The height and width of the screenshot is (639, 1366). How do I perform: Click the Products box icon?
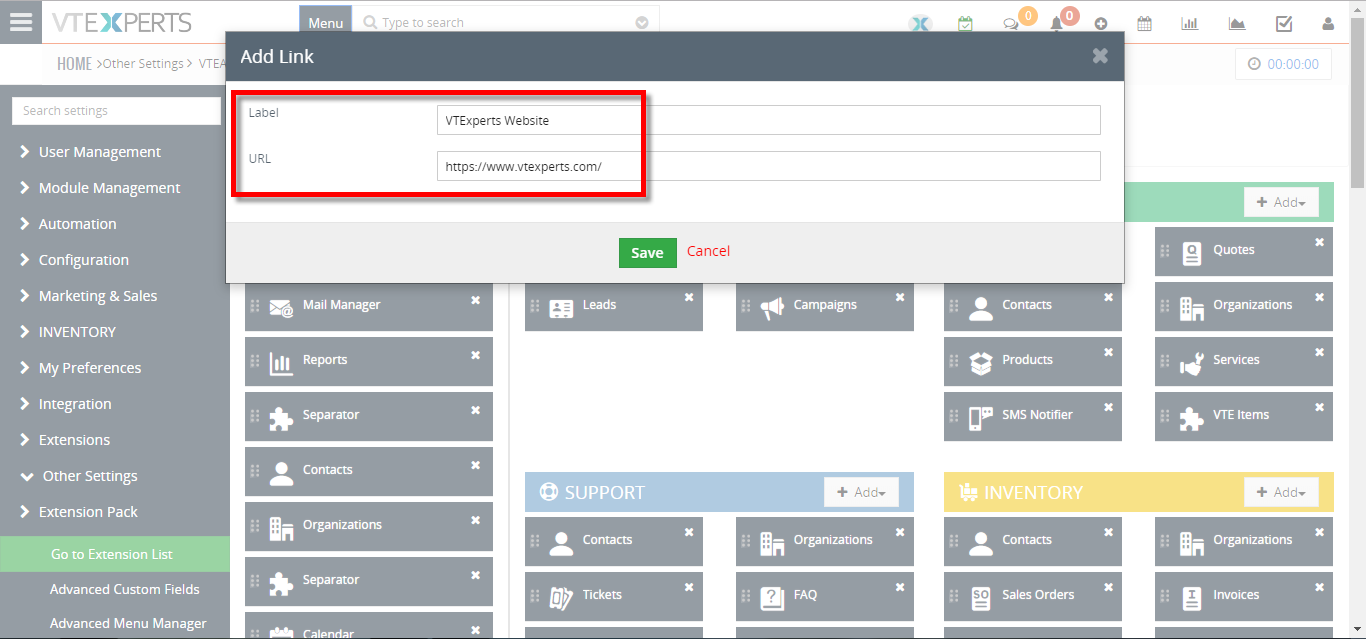coord(981,361)
